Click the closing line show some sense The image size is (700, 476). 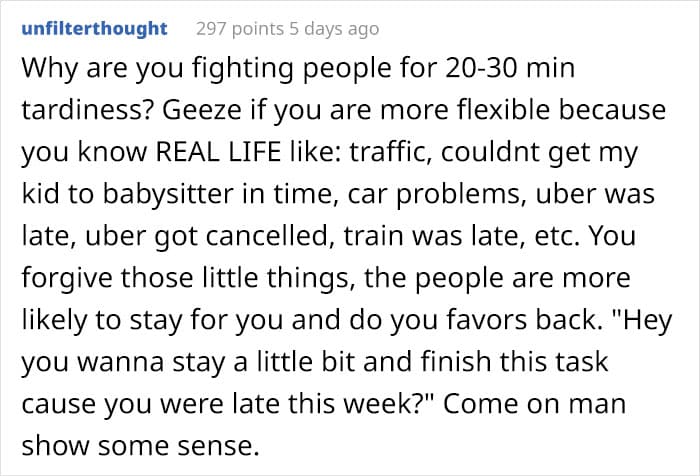coord(140,446)
